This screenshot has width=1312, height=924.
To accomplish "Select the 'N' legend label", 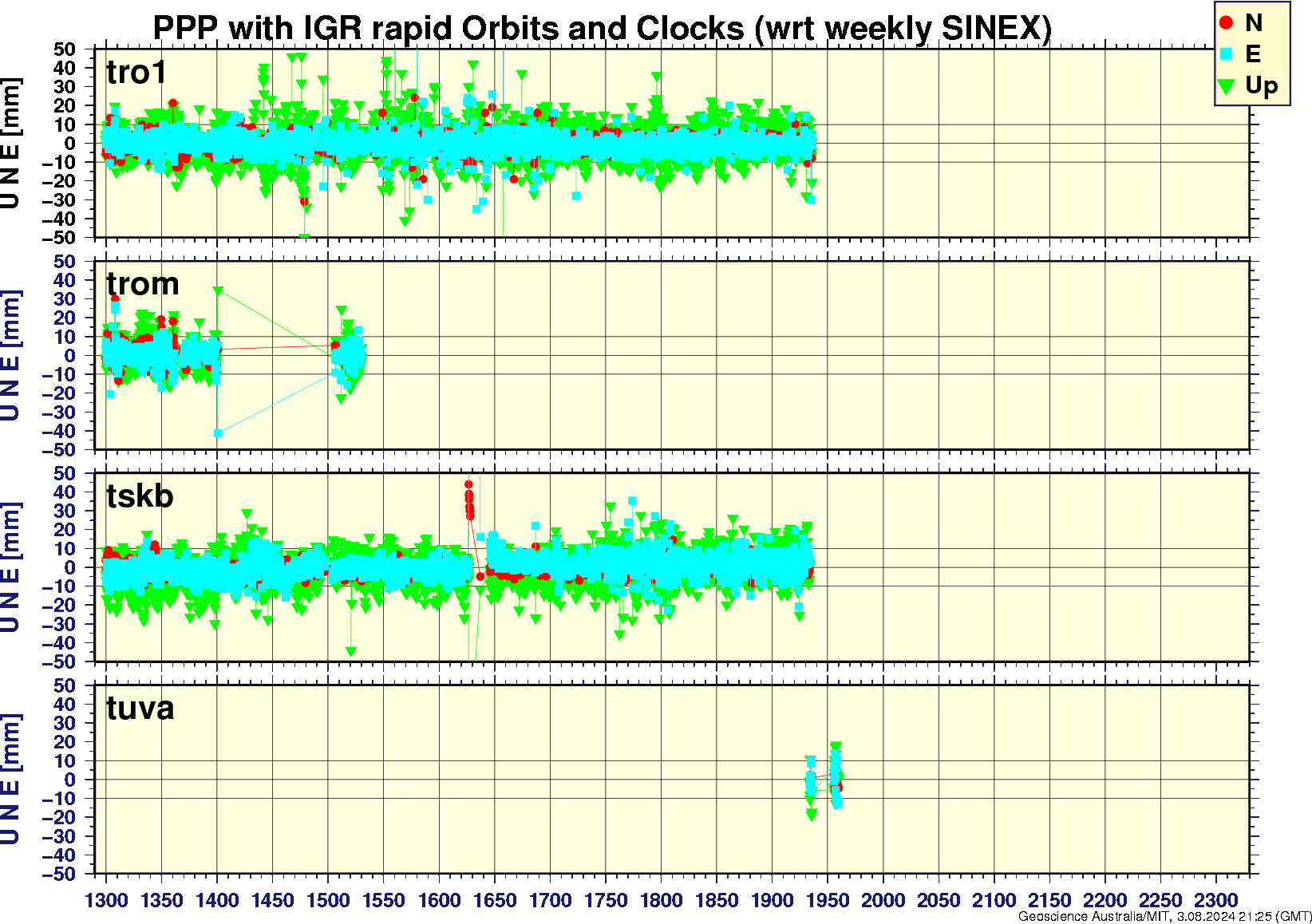I will 1254,23.
